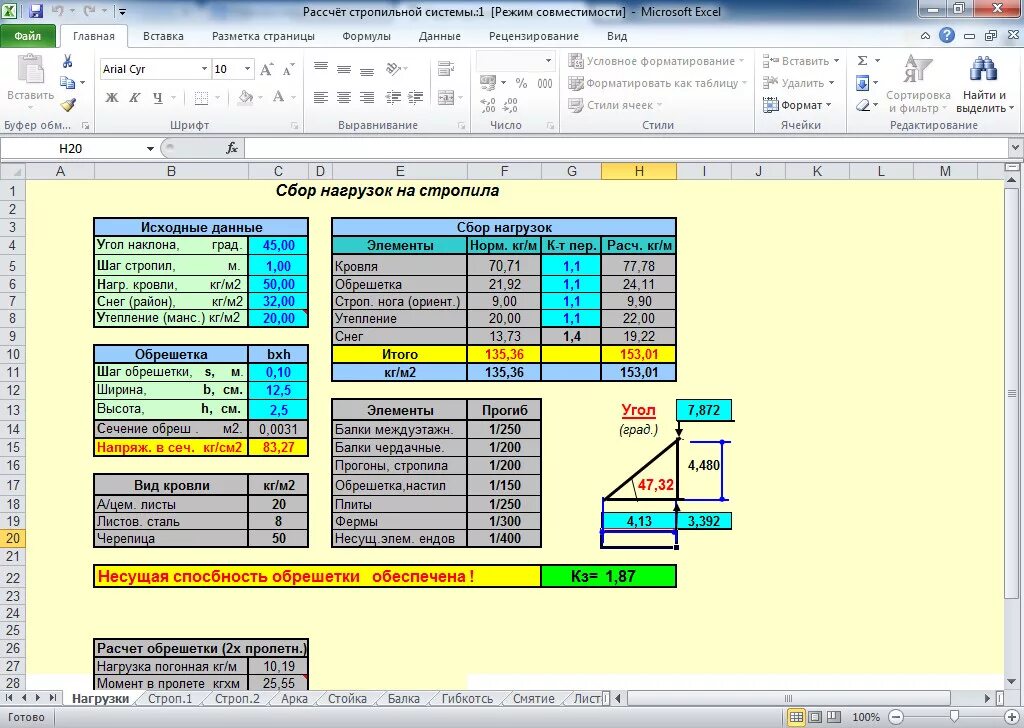Click the thousands separator 000 icon
Screen dimensions: 1024x728
(545, 83)
